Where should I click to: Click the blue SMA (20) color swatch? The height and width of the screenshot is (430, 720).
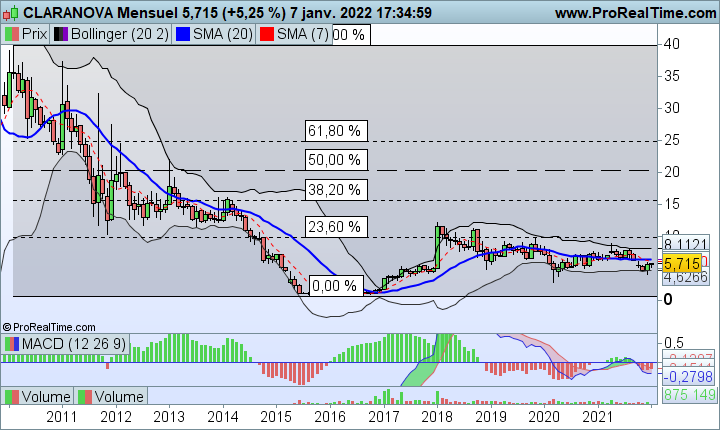182,34
